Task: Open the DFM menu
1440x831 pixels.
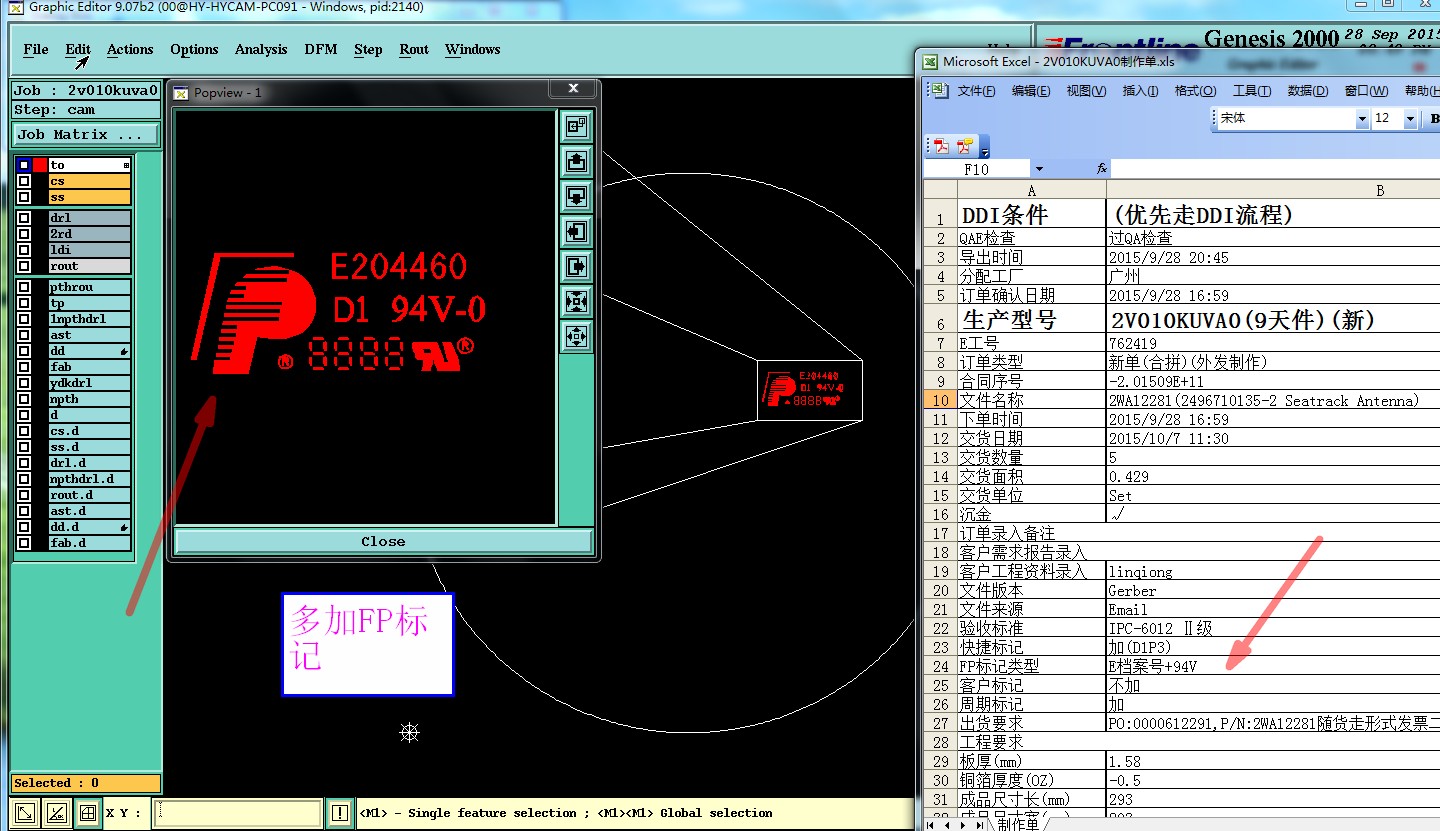Action: (x=321, y=49)
